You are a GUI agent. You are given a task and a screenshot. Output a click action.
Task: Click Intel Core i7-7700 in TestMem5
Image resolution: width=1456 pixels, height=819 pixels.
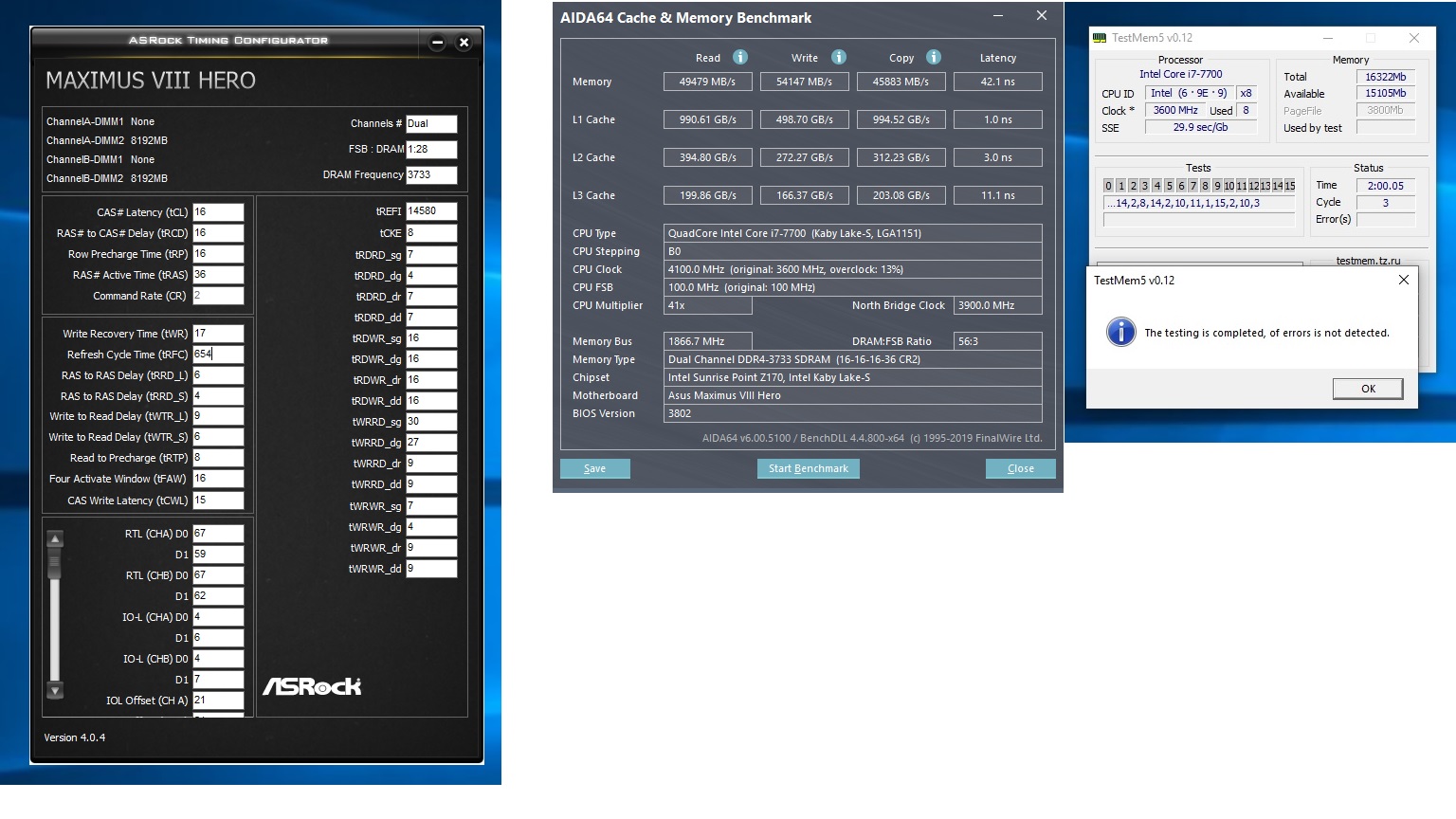pyautogui.click(x=1181, y=74)
